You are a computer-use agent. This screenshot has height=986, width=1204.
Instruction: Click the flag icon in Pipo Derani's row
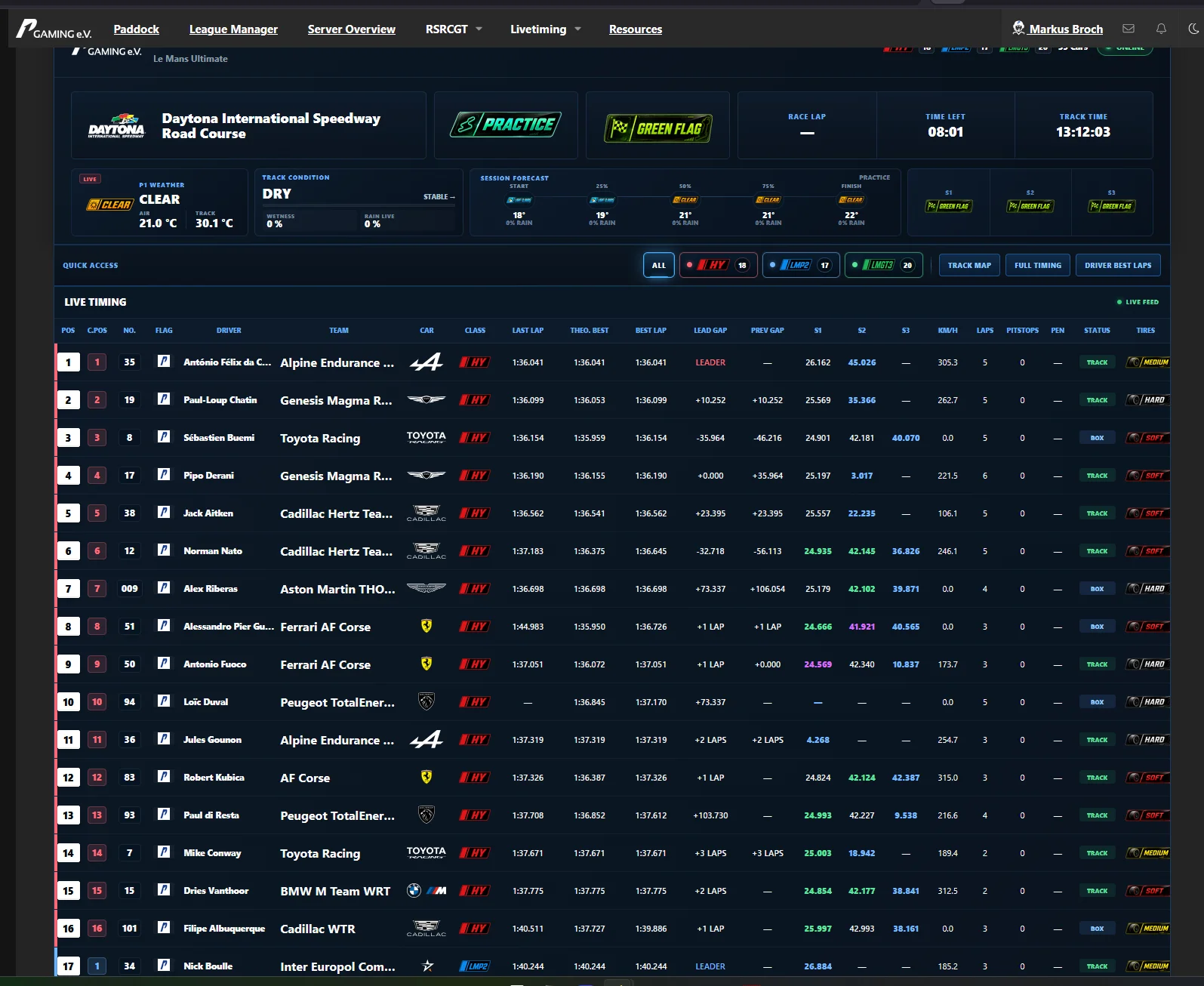click(164, 475)
